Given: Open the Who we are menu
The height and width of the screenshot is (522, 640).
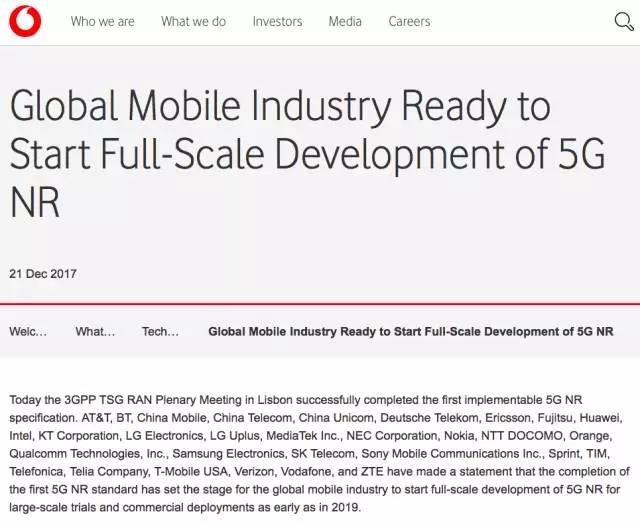Looking at the screenshot, I should (x=102, y=22).
